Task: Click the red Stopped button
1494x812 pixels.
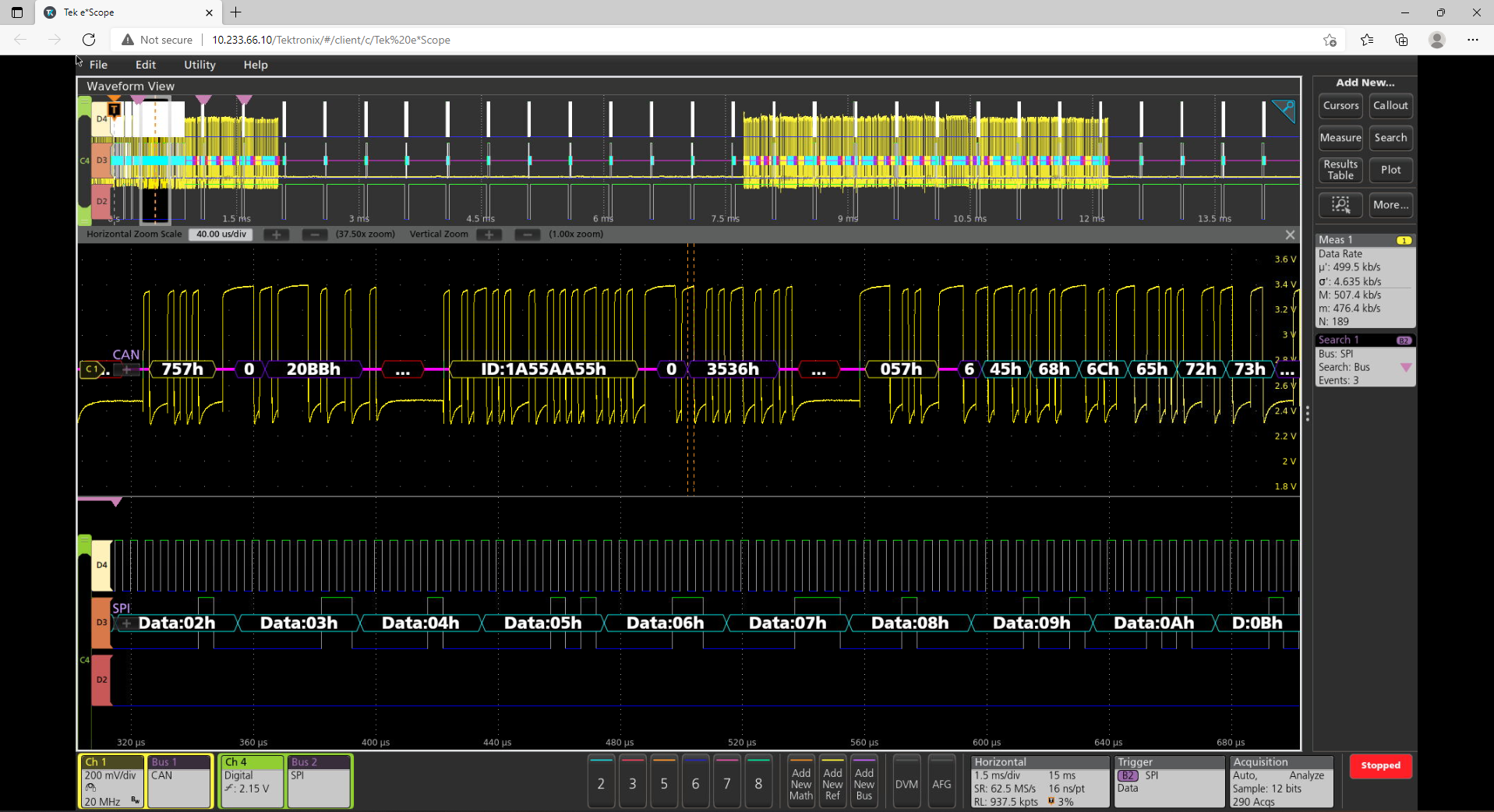Action: coord(1380,766)
